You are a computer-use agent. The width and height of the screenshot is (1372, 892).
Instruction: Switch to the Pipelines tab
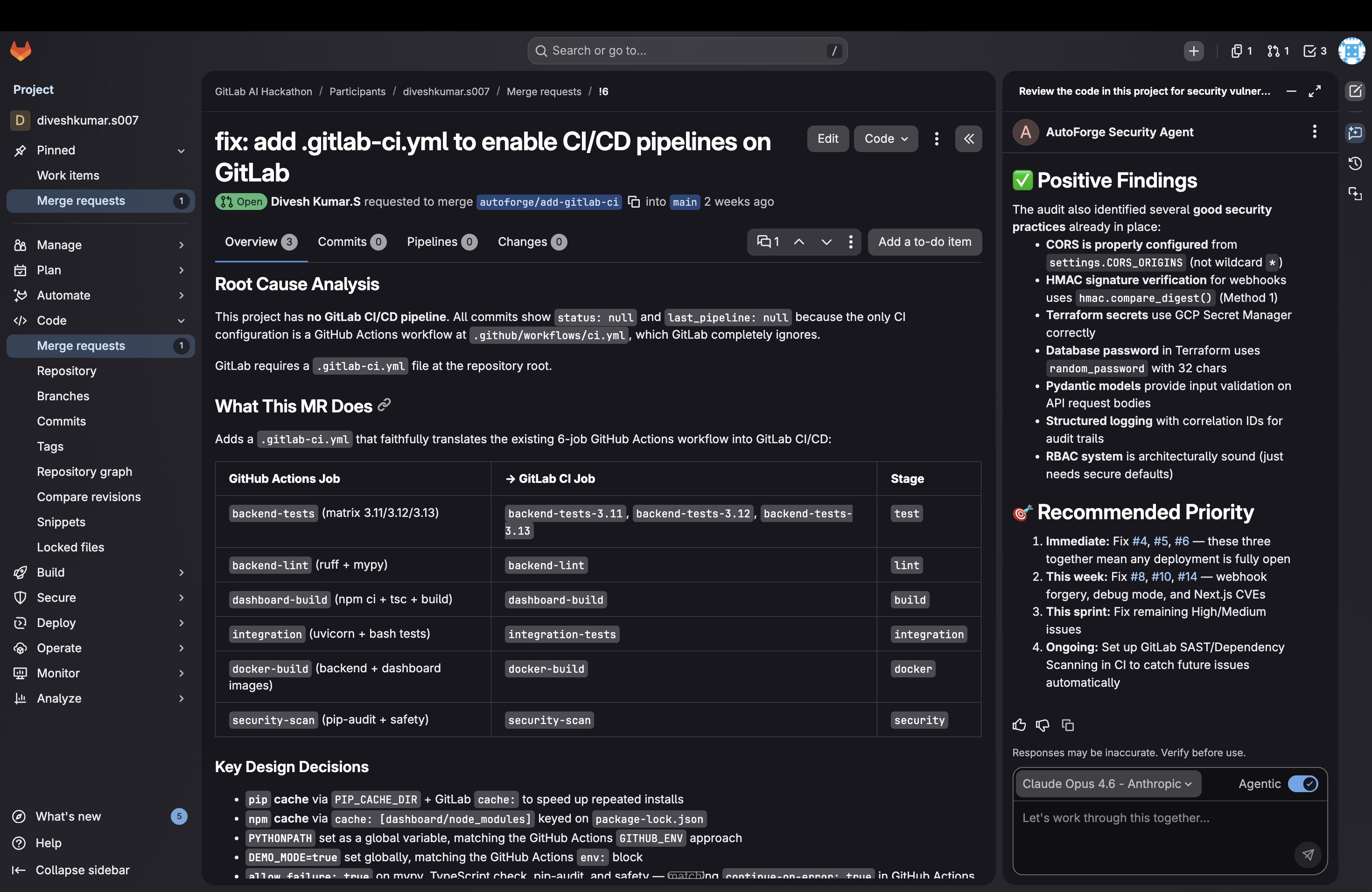[x=441, y=242]
